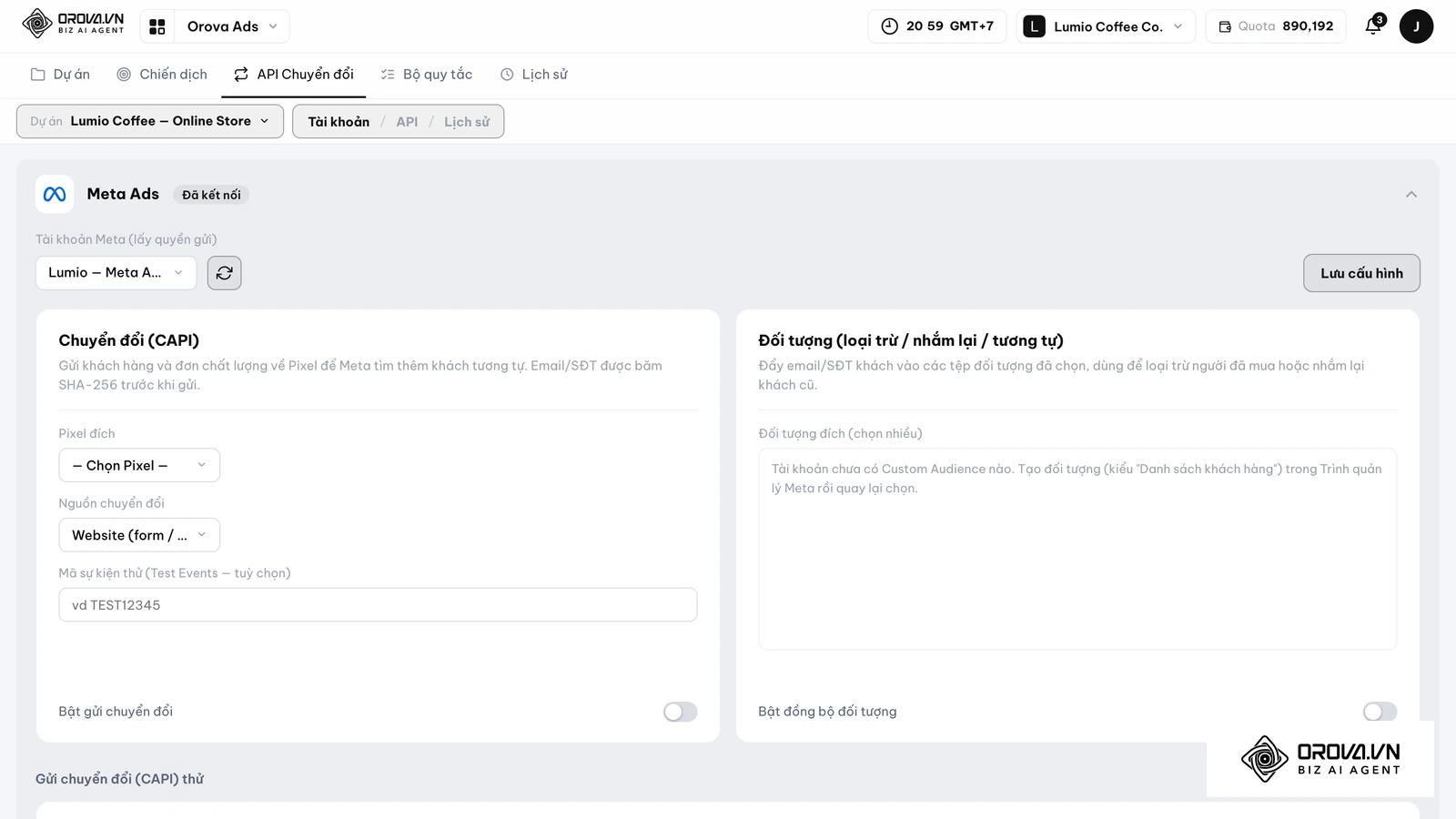1456x819 pixels.
Task: Click the Orova.vn logo in the header
Action: 73,24
